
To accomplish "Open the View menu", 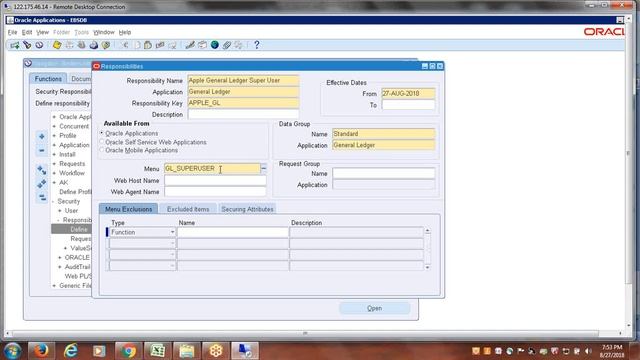I will click(x=42, y=32).
